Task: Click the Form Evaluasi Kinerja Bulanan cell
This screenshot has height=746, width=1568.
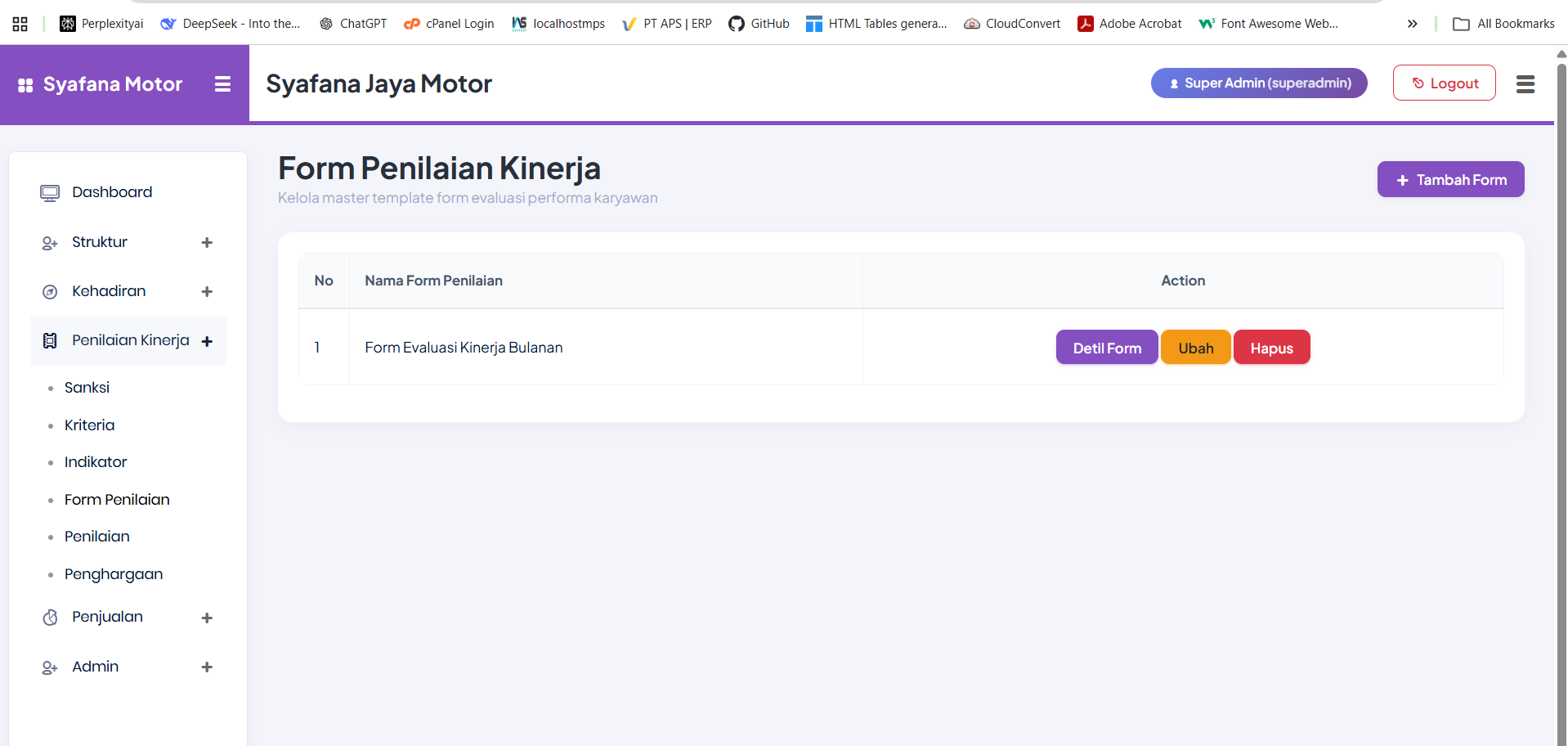Action: tap(606, 348)
